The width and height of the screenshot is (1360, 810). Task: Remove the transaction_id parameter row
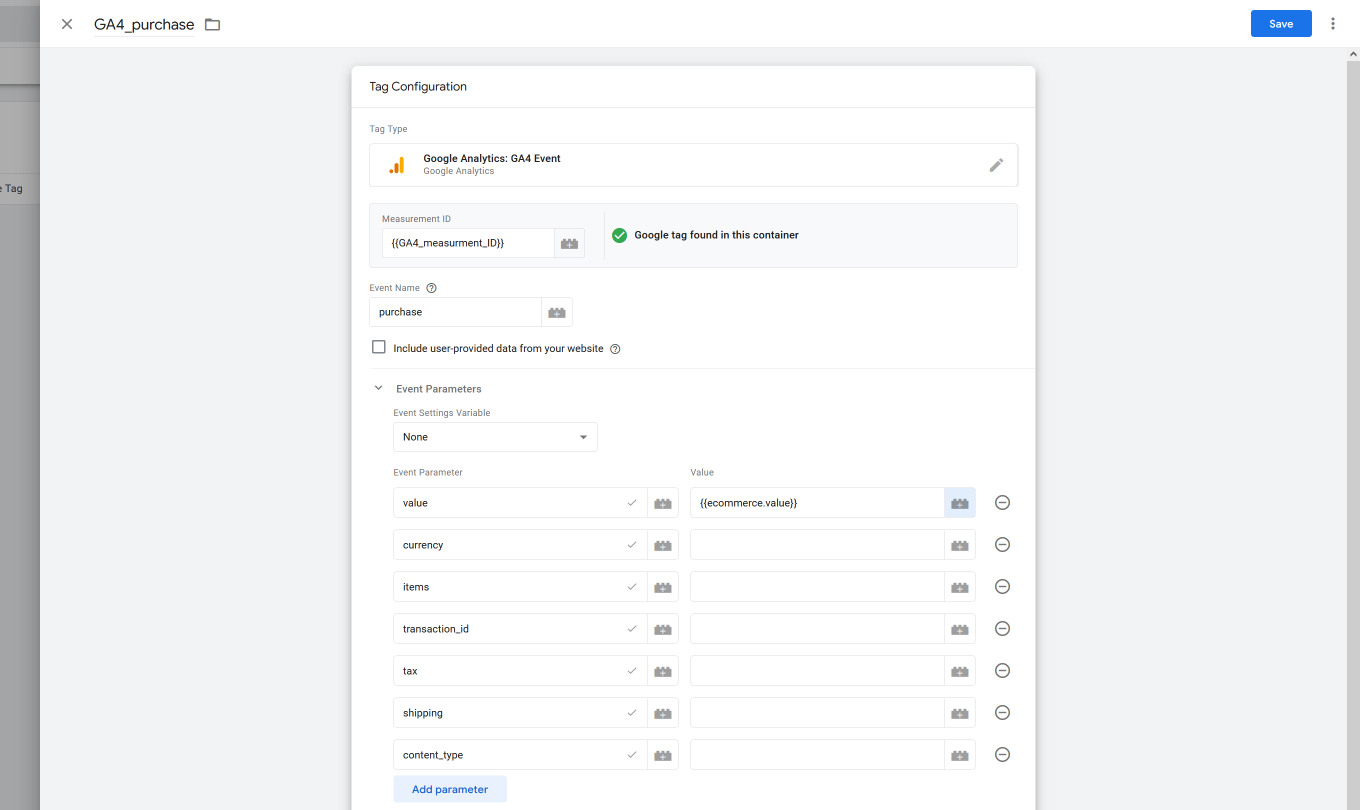point(1002,629)
